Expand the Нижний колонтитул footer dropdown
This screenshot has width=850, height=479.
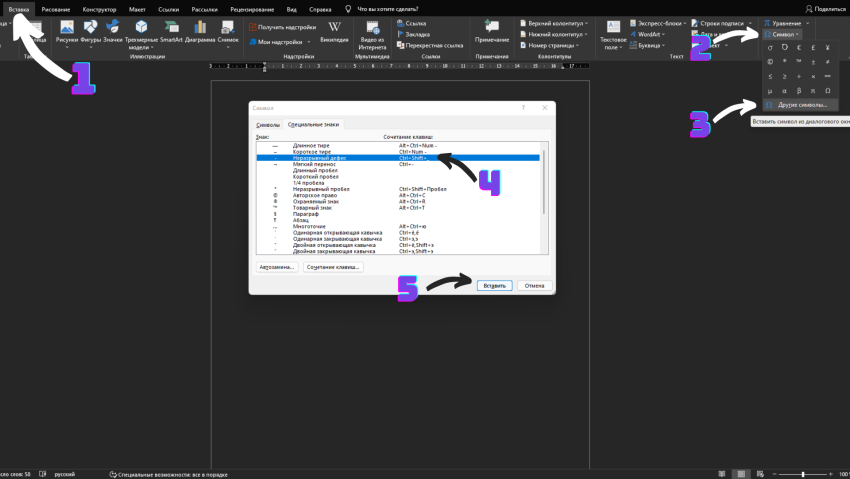pos(586,34)
